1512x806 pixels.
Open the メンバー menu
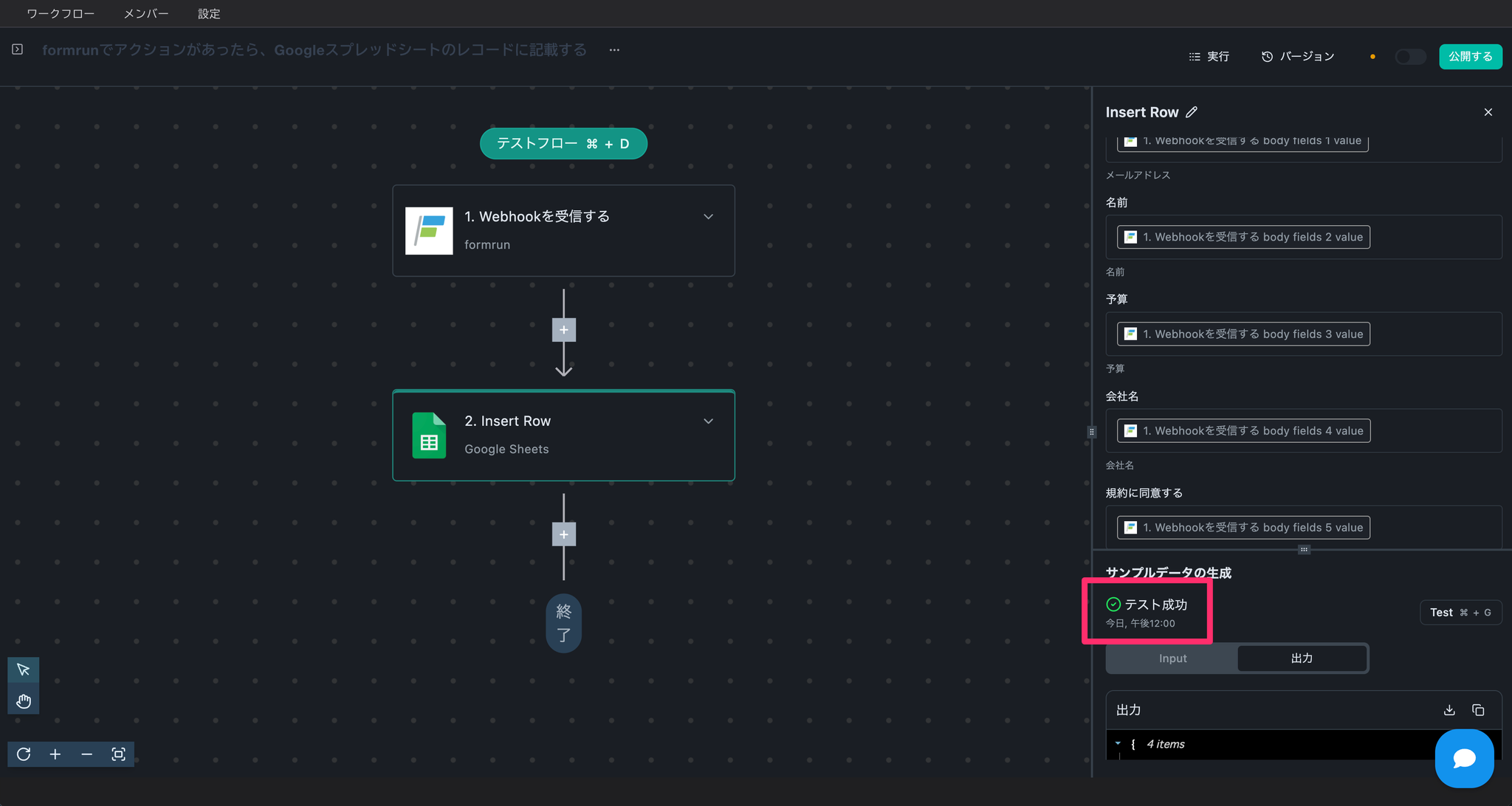pyautogui.click(x=145, y=13)
